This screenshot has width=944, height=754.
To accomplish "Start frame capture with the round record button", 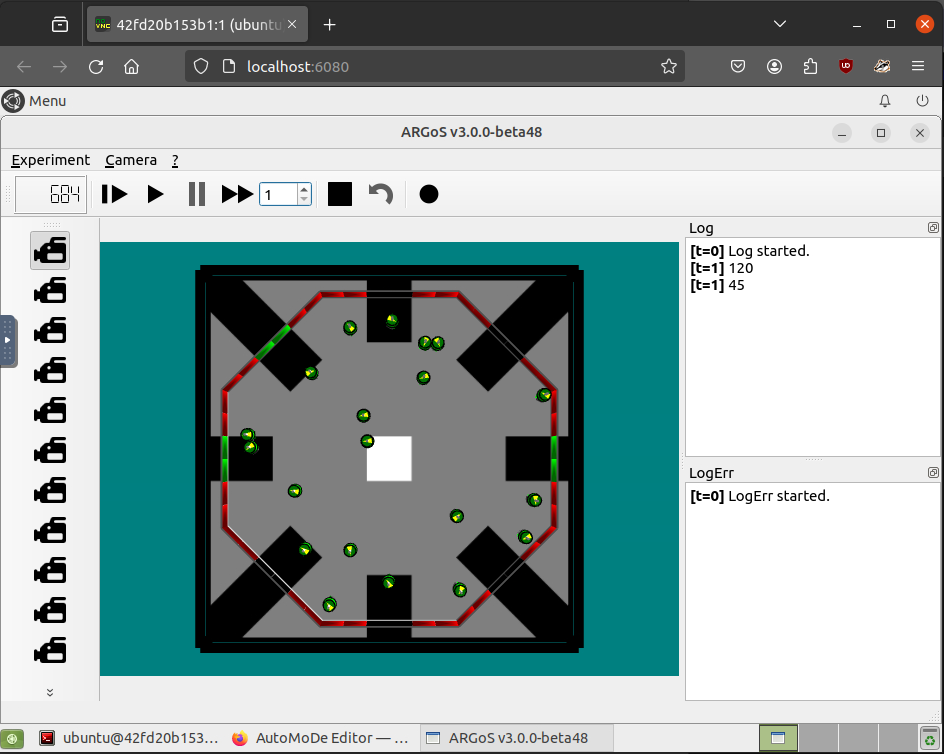I will click(429, 195).
